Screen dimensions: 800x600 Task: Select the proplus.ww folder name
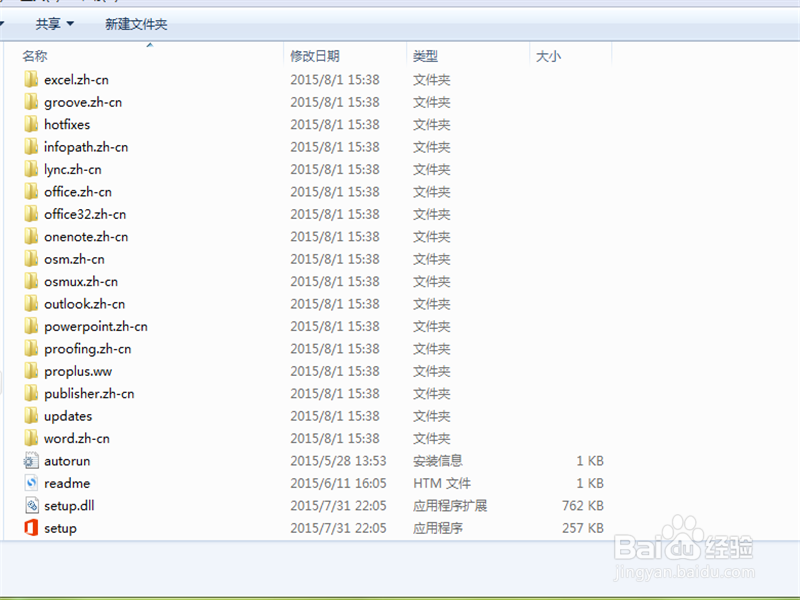click(78, 371)
